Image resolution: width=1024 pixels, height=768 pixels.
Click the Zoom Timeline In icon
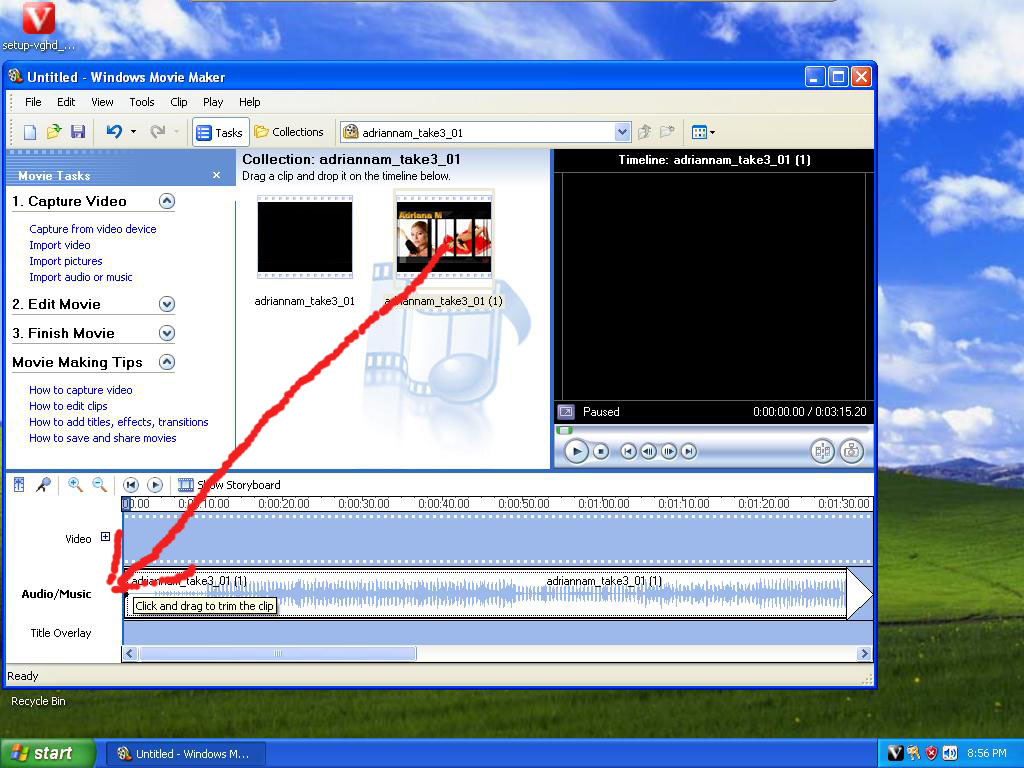point(75,485)
